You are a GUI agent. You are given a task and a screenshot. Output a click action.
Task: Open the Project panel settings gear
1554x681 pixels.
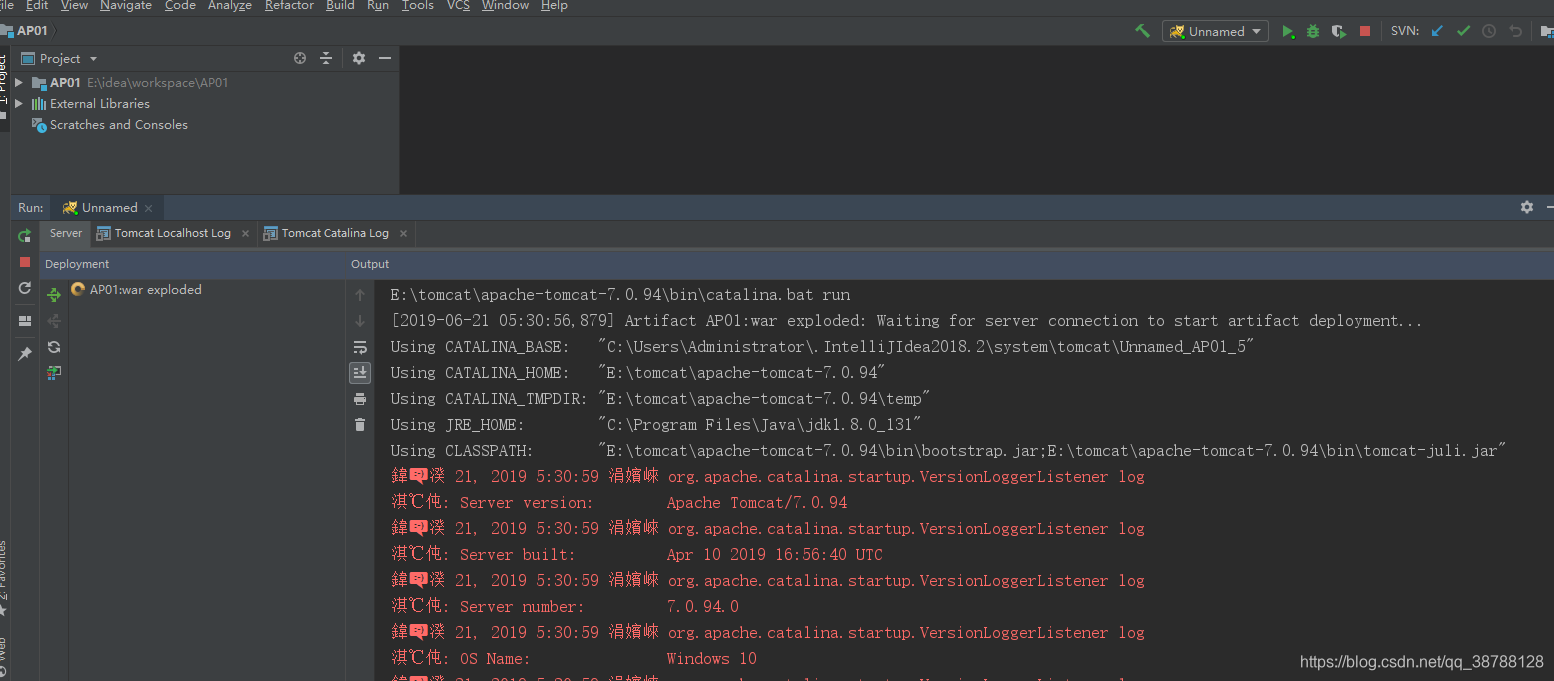(x=359, y=59)
